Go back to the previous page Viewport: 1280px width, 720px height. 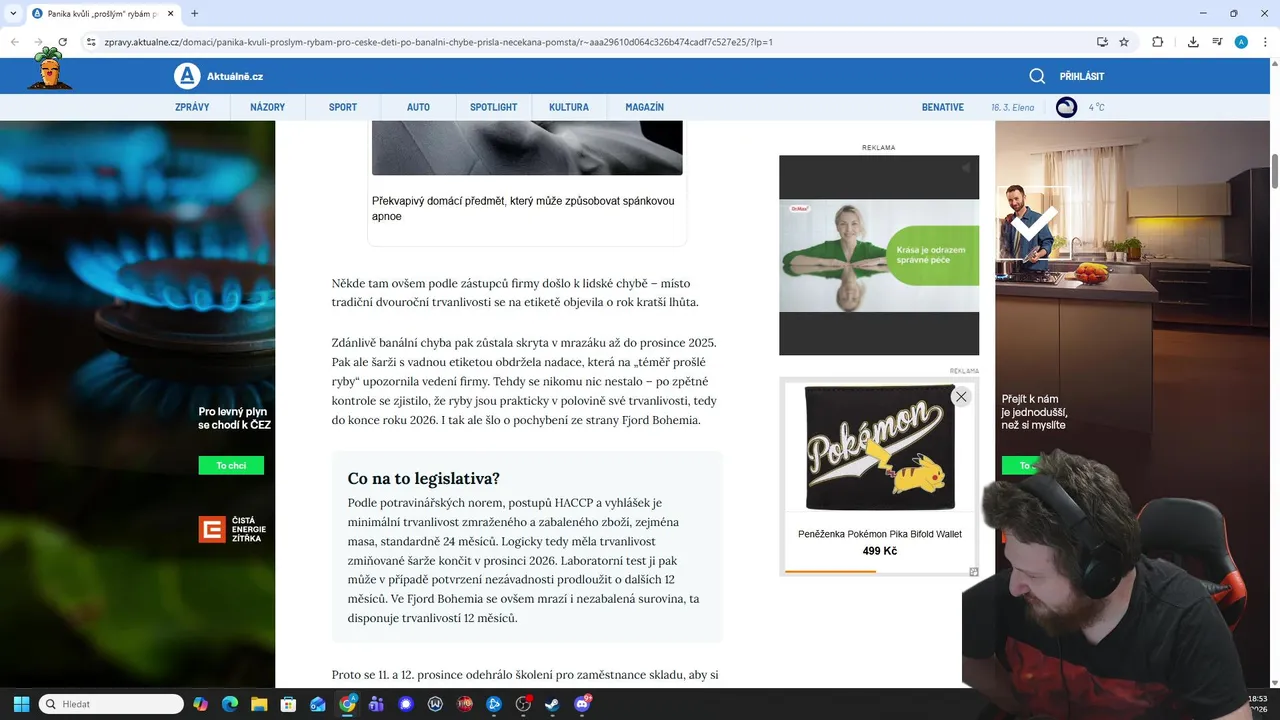(15, 42)
